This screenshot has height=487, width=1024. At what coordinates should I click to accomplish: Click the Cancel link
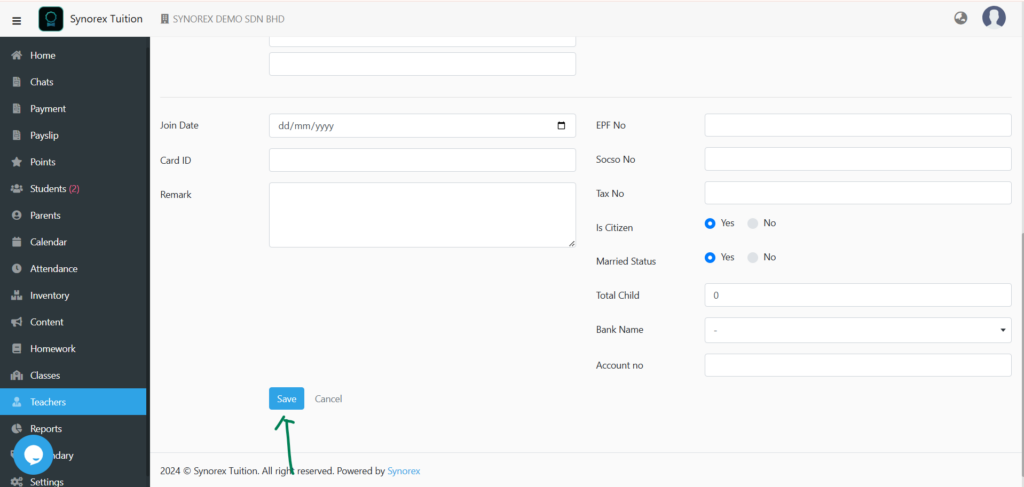click(328, 399)
